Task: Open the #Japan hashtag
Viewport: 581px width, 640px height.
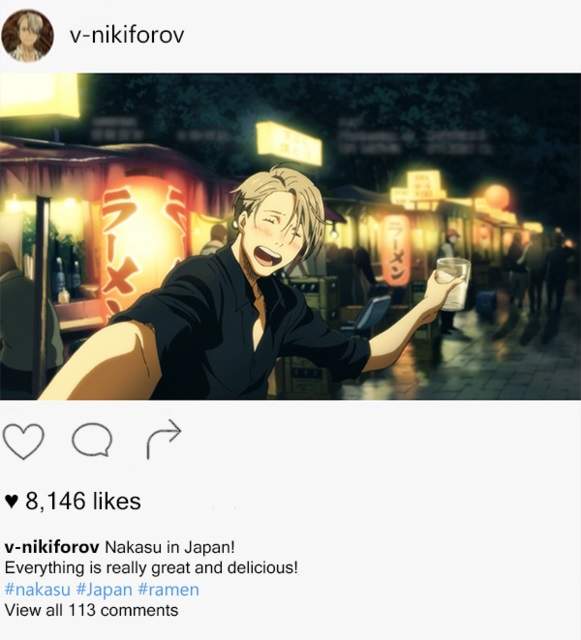Action: (105, 590)
